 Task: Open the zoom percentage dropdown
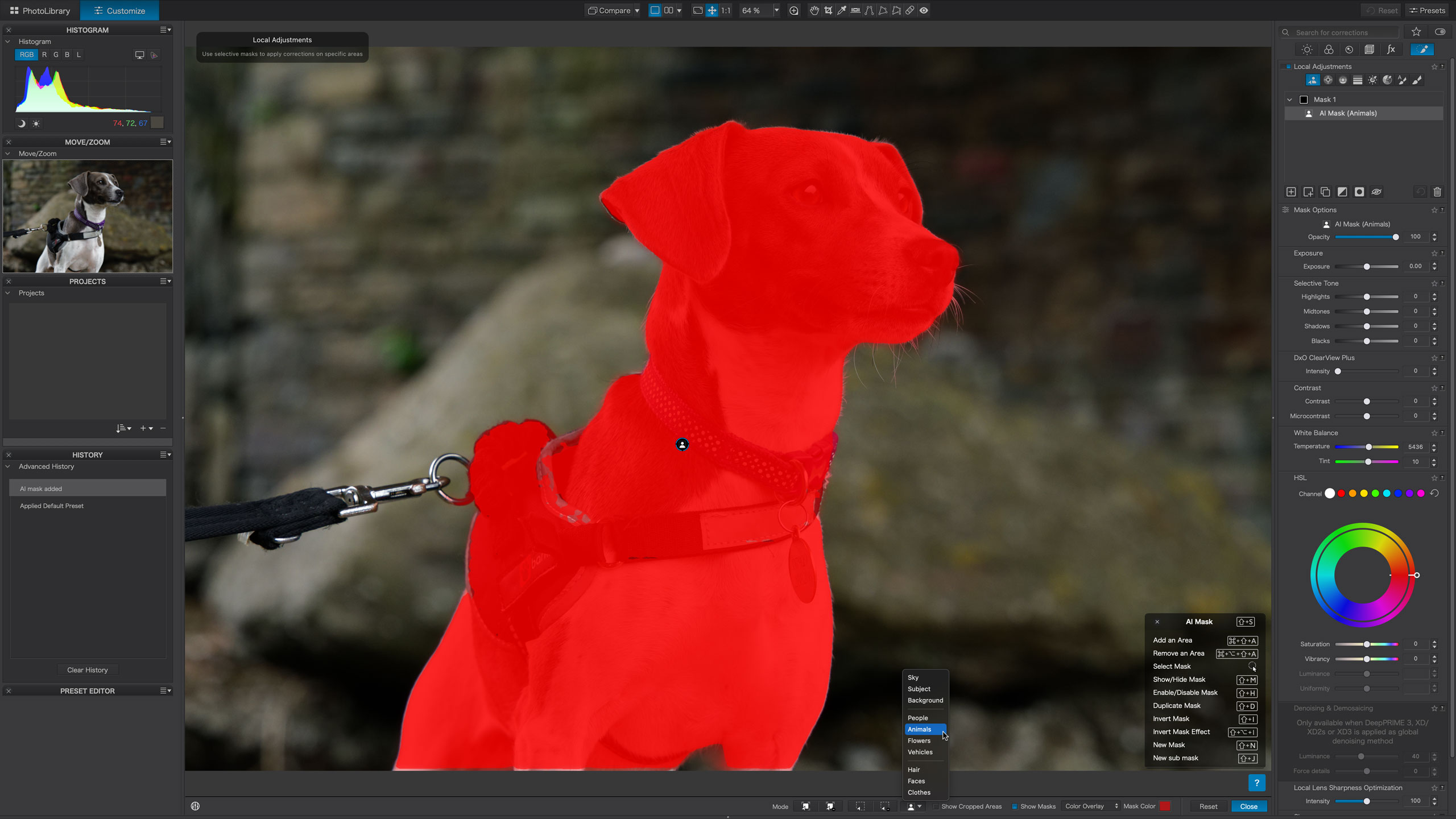[x=776, y=10]
